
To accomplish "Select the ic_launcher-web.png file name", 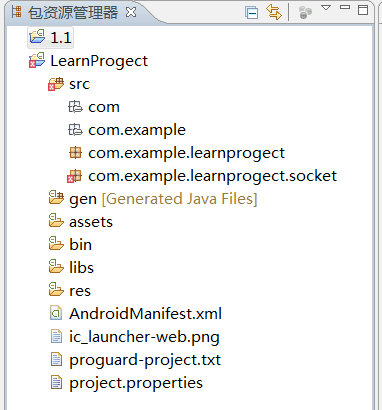I will [144, 337].
